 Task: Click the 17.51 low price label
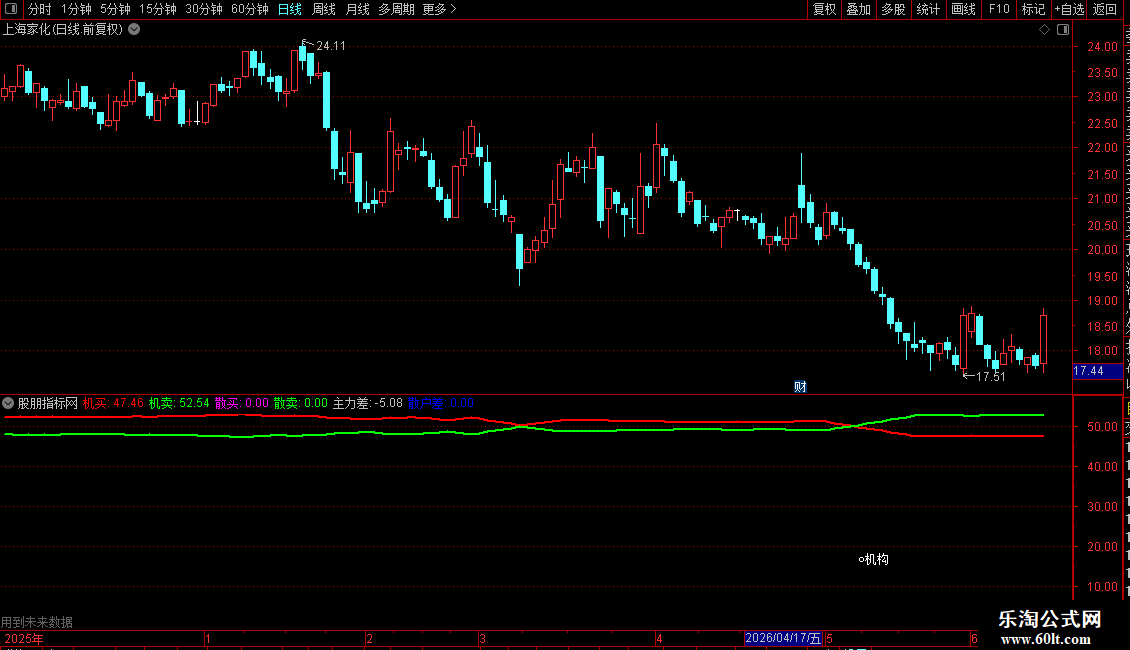point(991,377)
